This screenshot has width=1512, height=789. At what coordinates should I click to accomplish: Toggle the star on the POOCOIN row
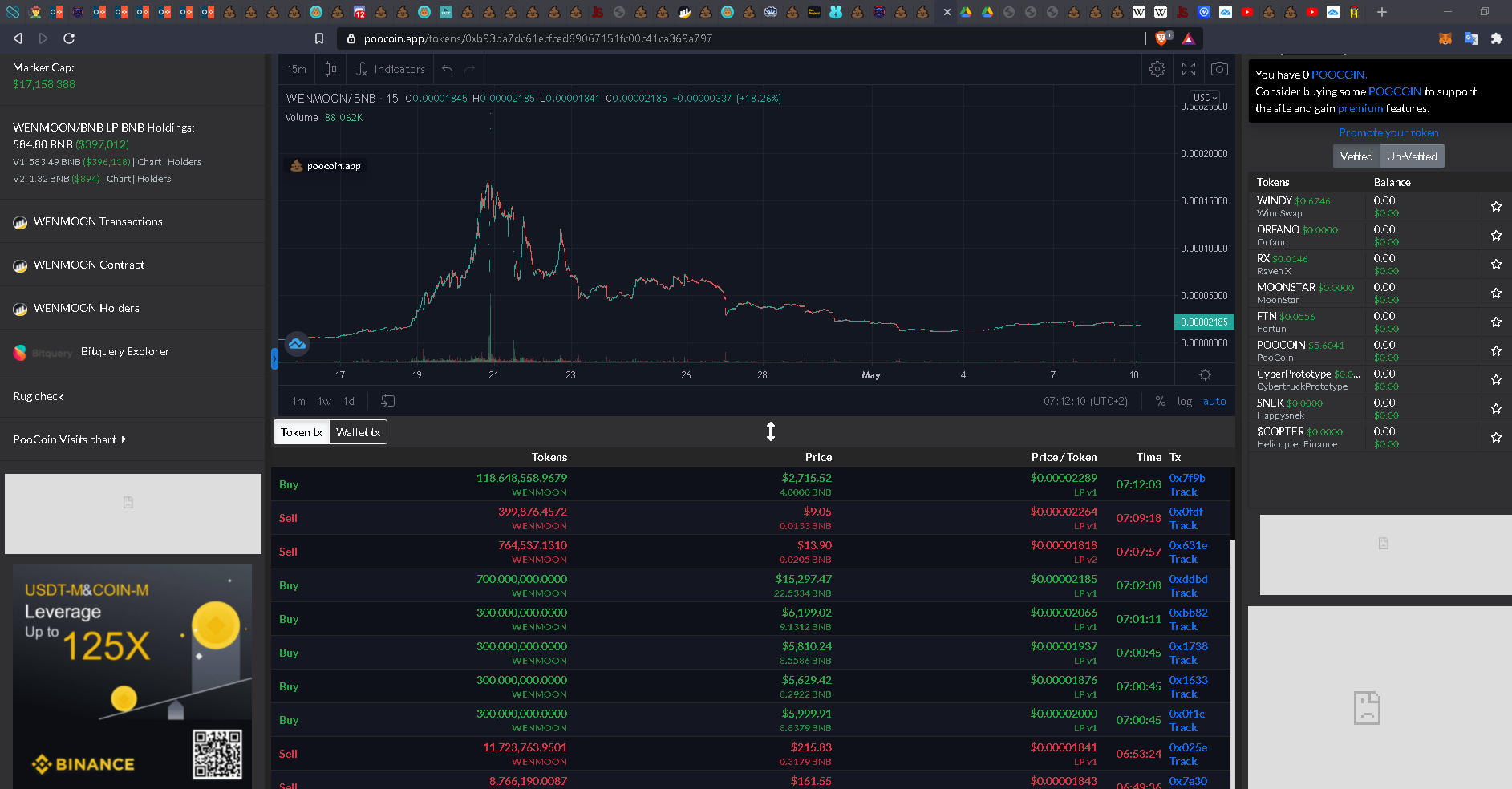click(1496, 351)
